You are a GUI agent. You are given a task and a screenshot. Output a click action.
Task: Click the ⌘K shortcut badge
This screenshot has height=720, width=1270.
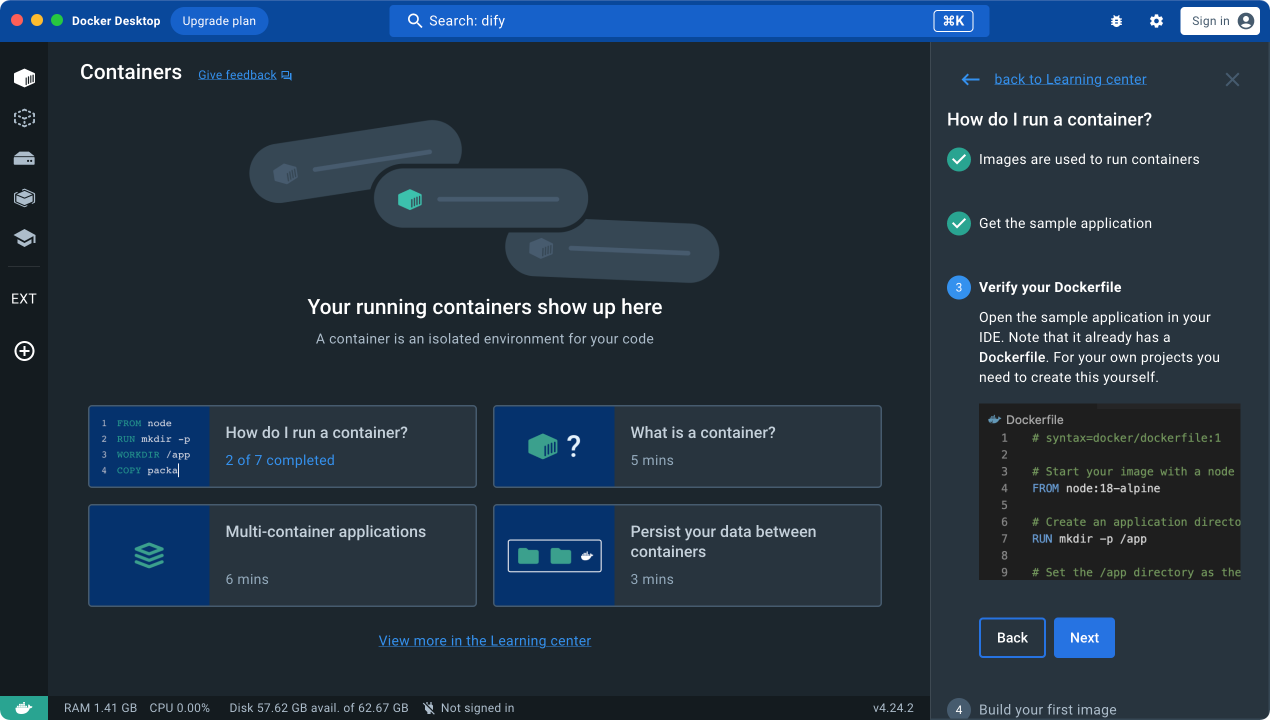[953, 20]
